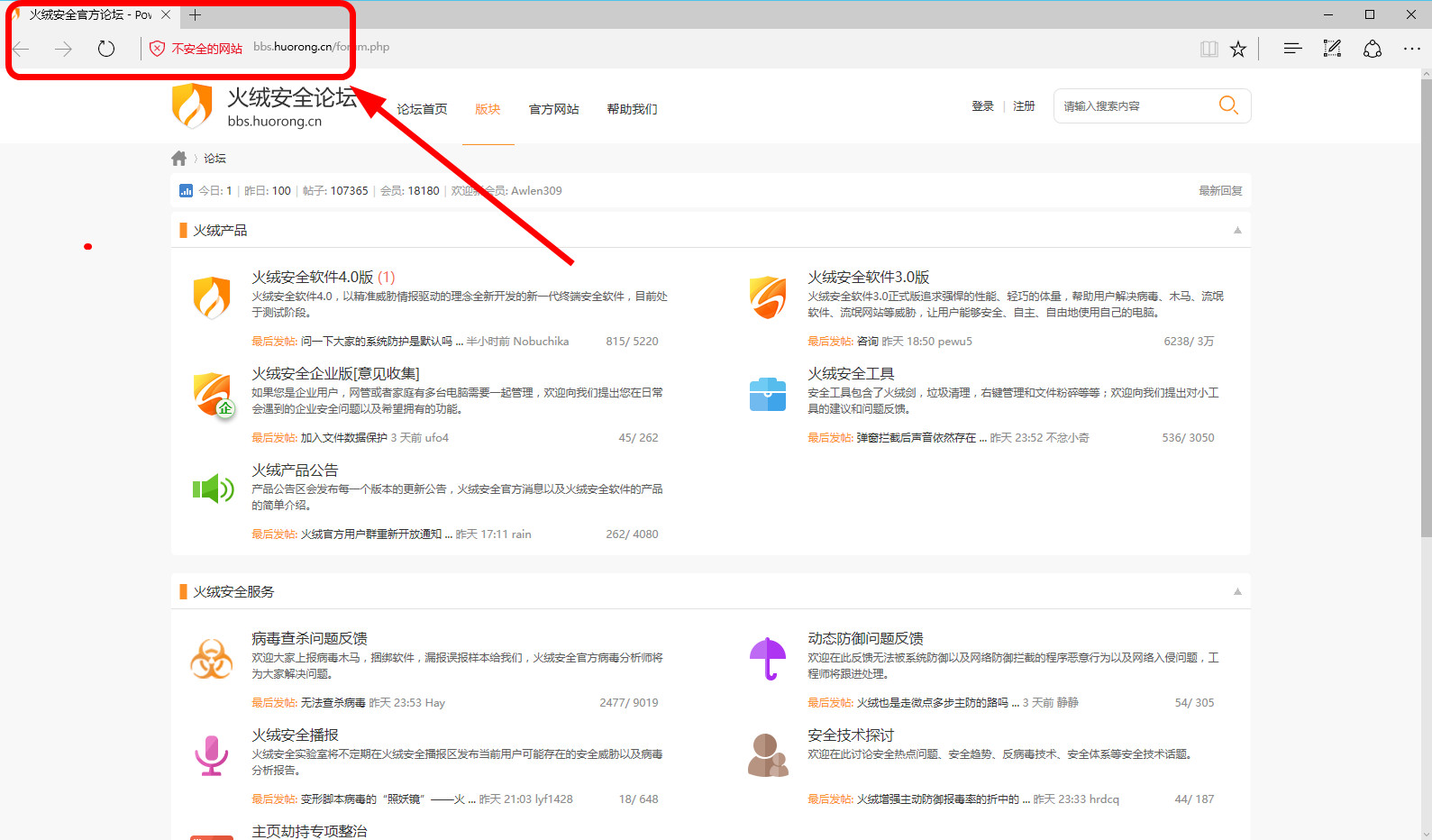Open 火绒产品公告 forum title

coord(295,470)
